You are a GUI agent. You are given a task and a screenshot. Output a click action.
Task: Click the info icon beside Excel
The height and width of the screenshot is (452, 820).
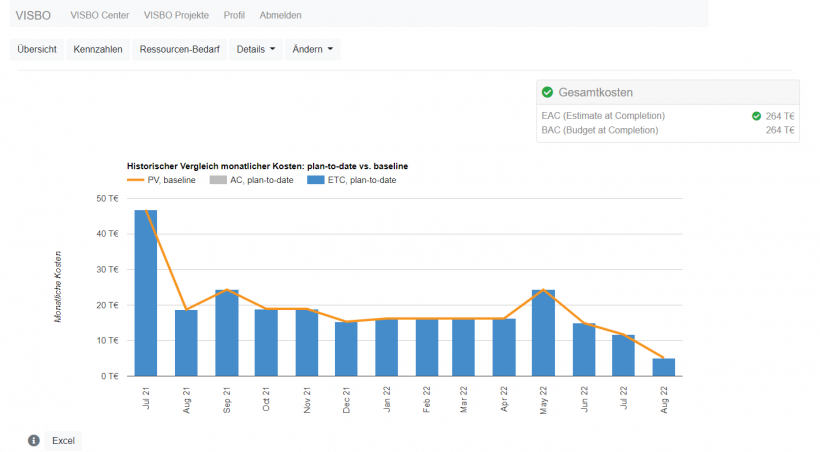tap(33, 440)
